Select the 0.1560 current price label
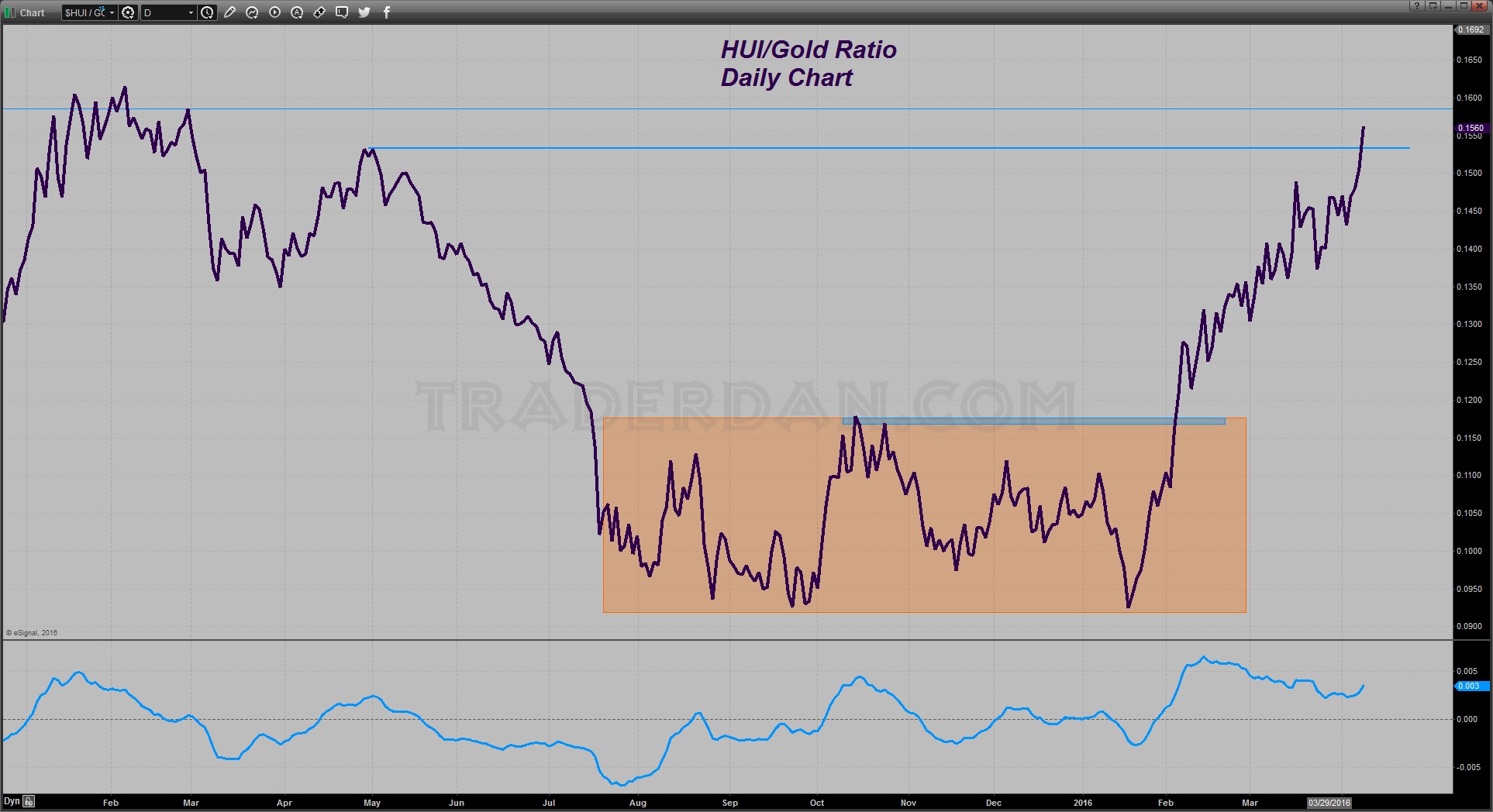This screenshot has height=812, width=1493. coord(1471,128)
